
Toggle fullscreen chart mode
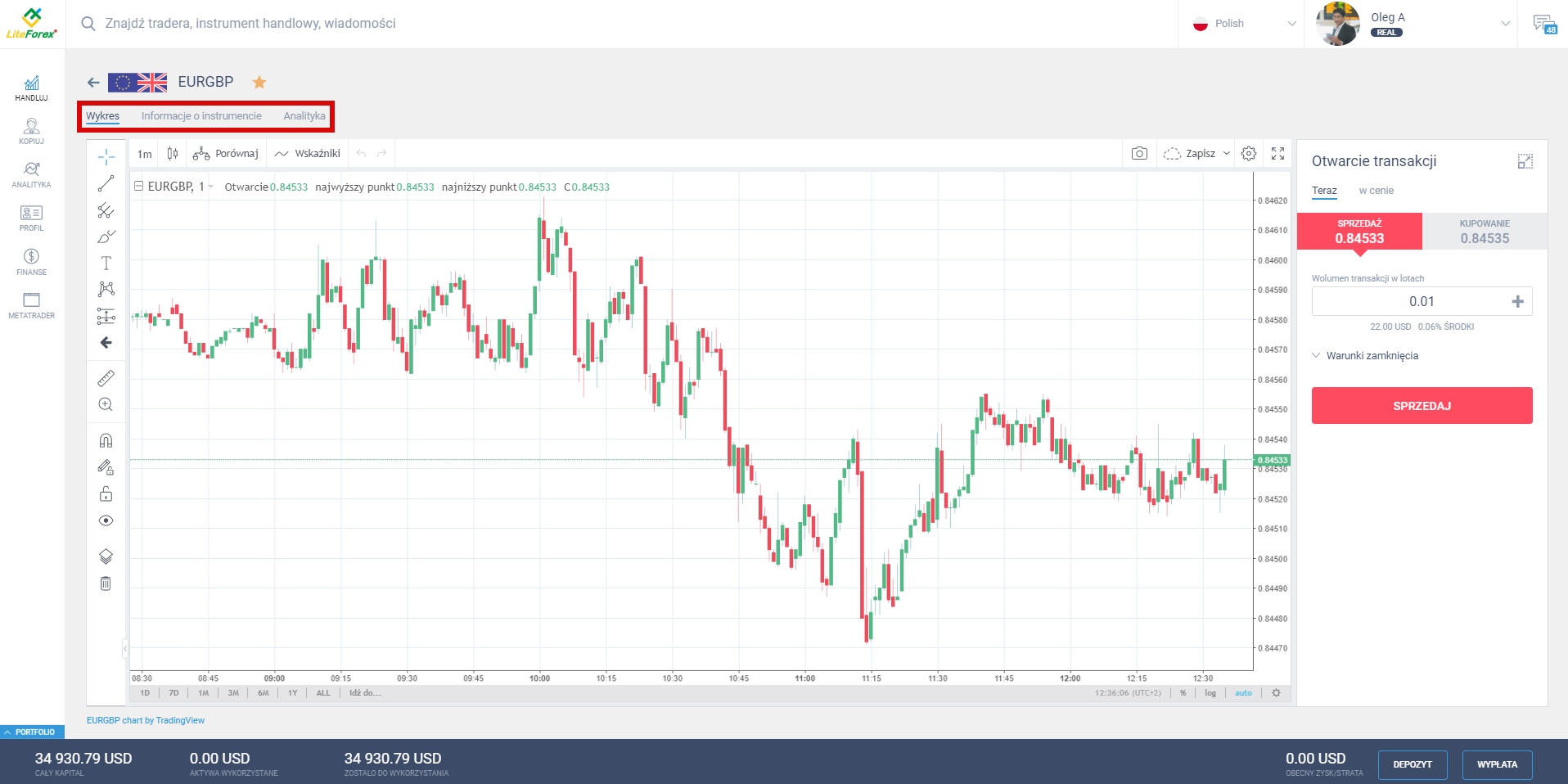click(x=1277, y=153)
